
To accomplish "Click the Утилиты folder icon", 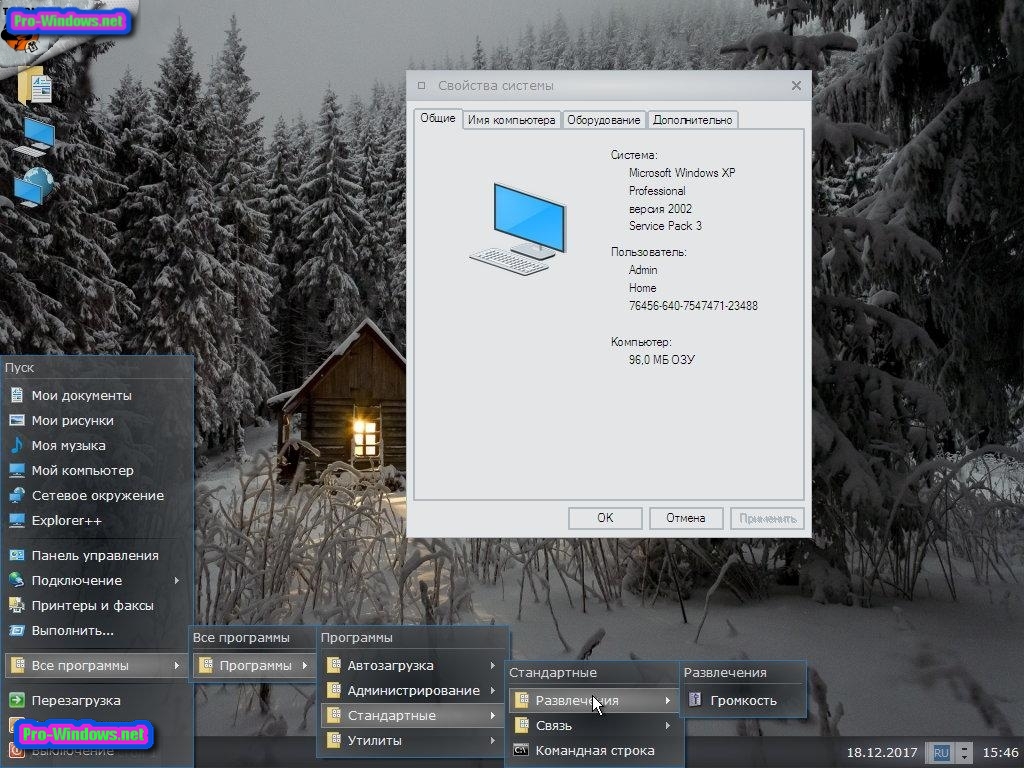I will click(x=334, y=741).
